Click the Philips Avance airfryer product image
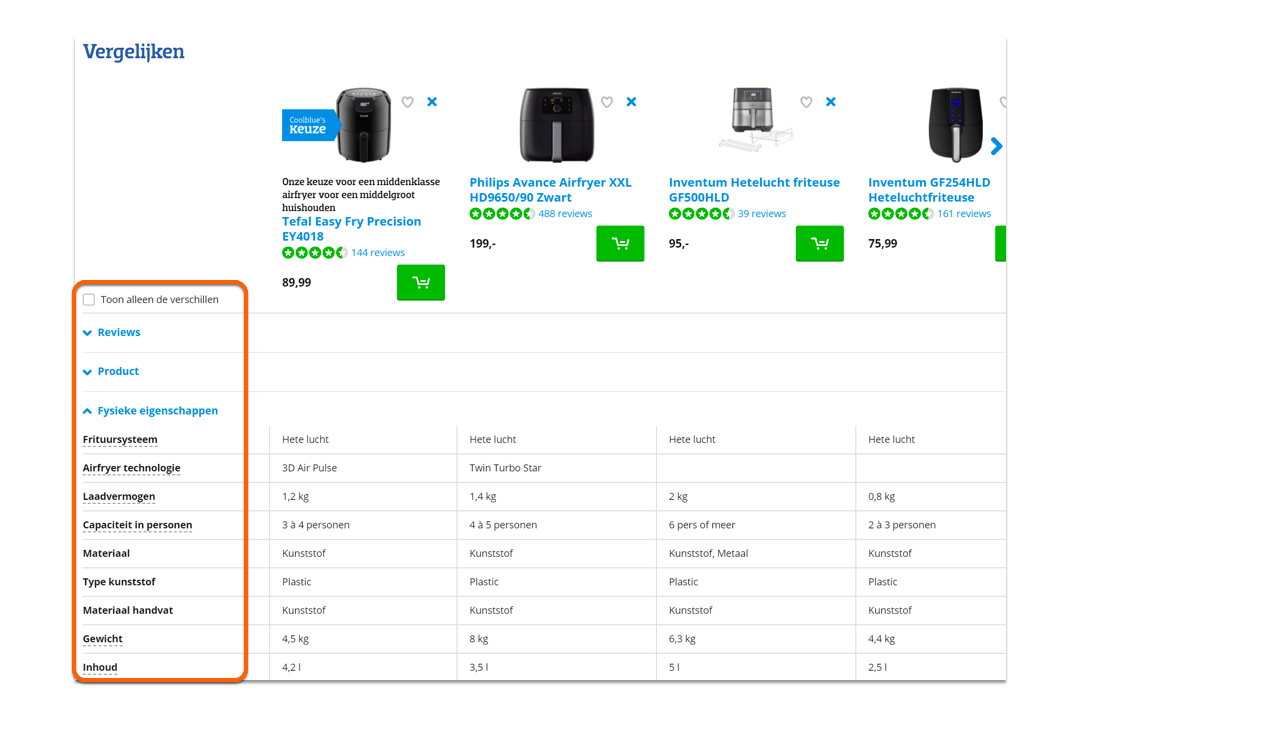 tap(556, 125)
